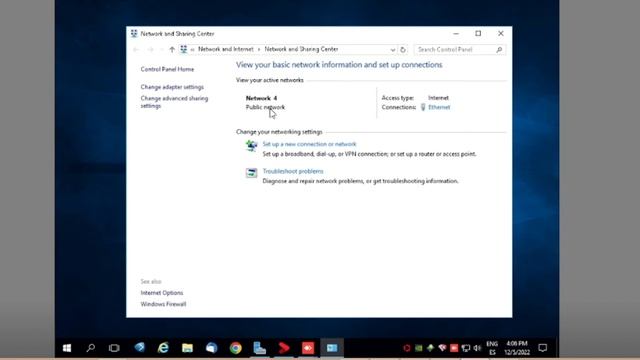
Task: Click the search magnifier in Control Panel search
Action: (x=499, y=49)
